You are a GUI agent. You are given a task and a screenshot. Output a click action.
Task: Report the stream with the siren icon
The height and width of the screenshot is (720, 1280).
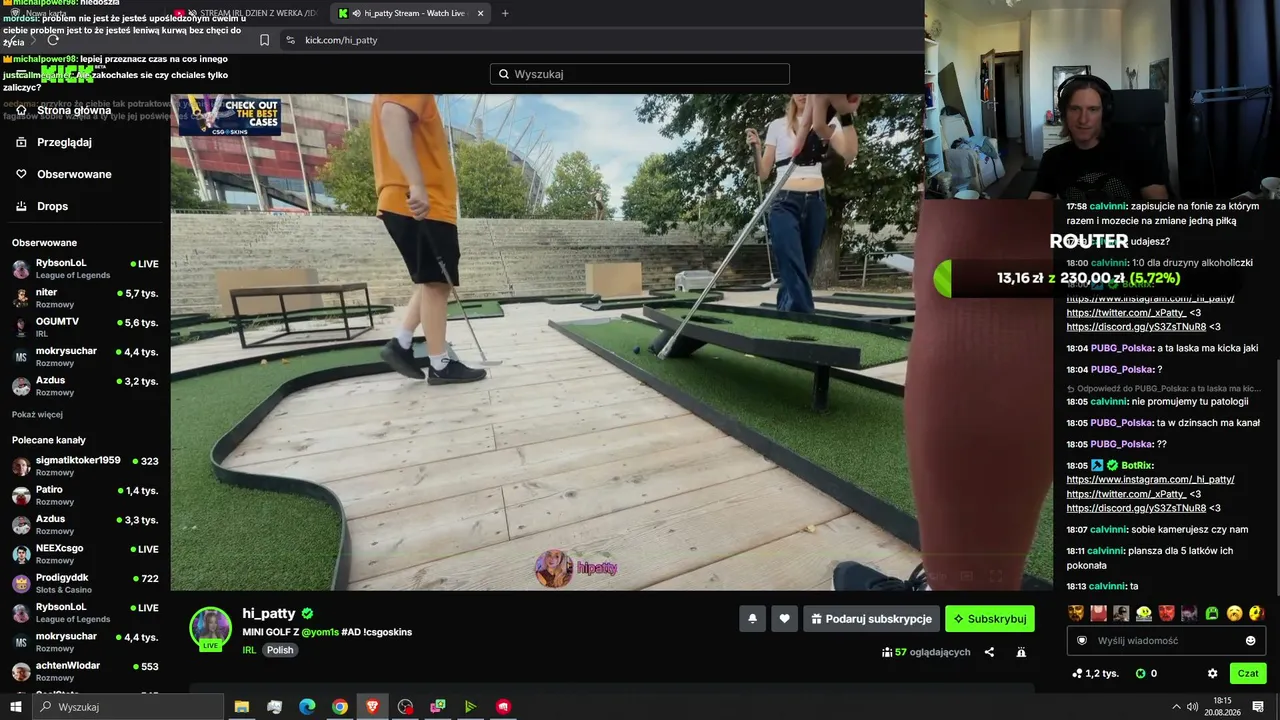click(1021, 652)
